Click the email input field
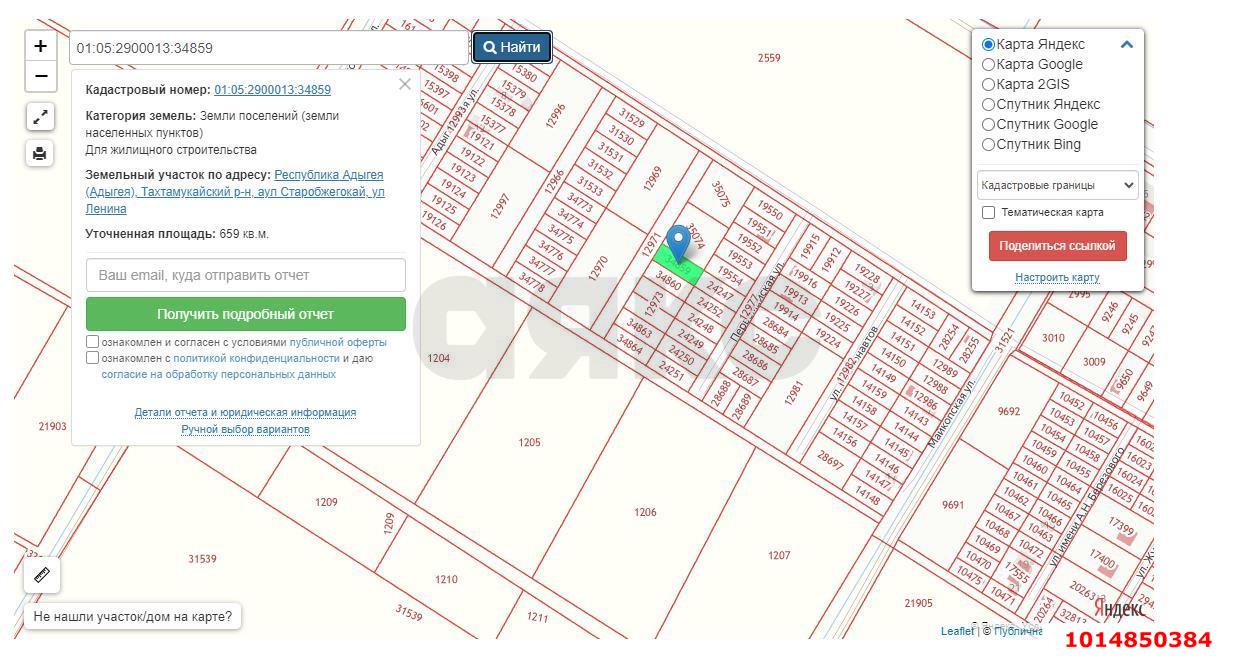The height and width of the screenshot is (657, 1234). (x=245, y=275)
